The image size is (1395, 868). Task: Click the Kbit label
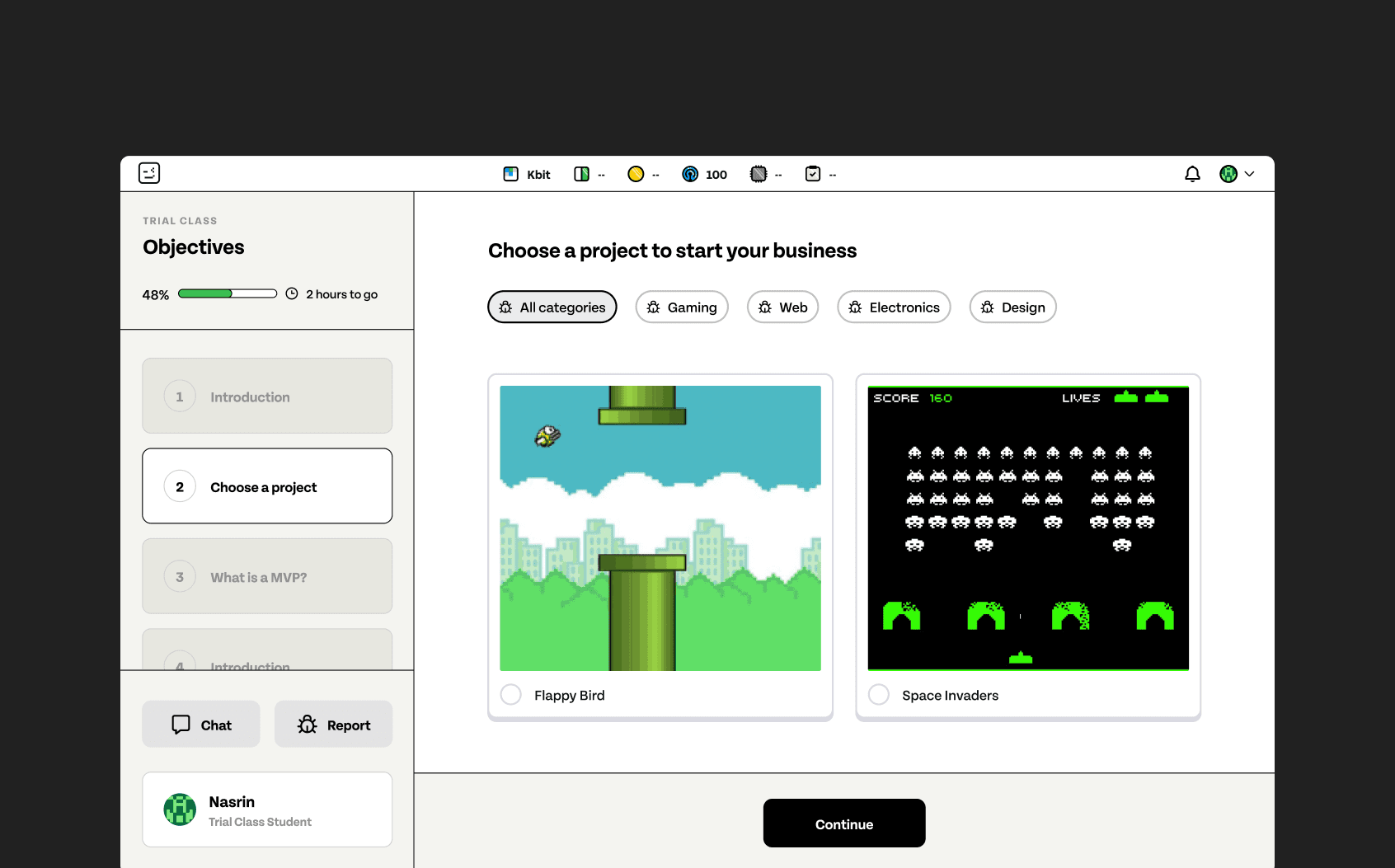pos(538,175)
